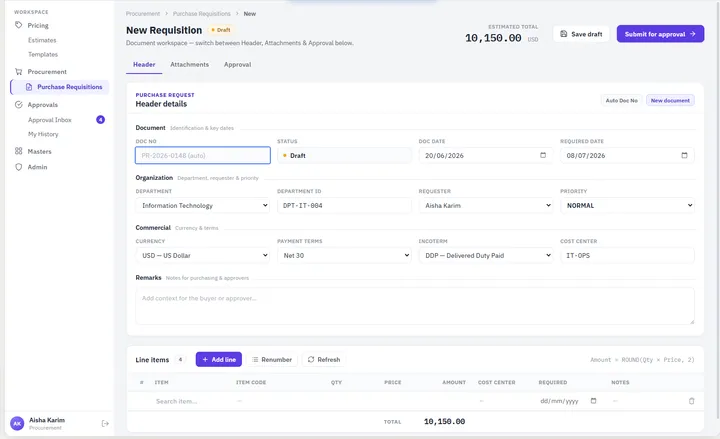Open the Doc Date calendar picker icon
The width and height of the screenshot is (720, 439).
click(x=543, y=155)
